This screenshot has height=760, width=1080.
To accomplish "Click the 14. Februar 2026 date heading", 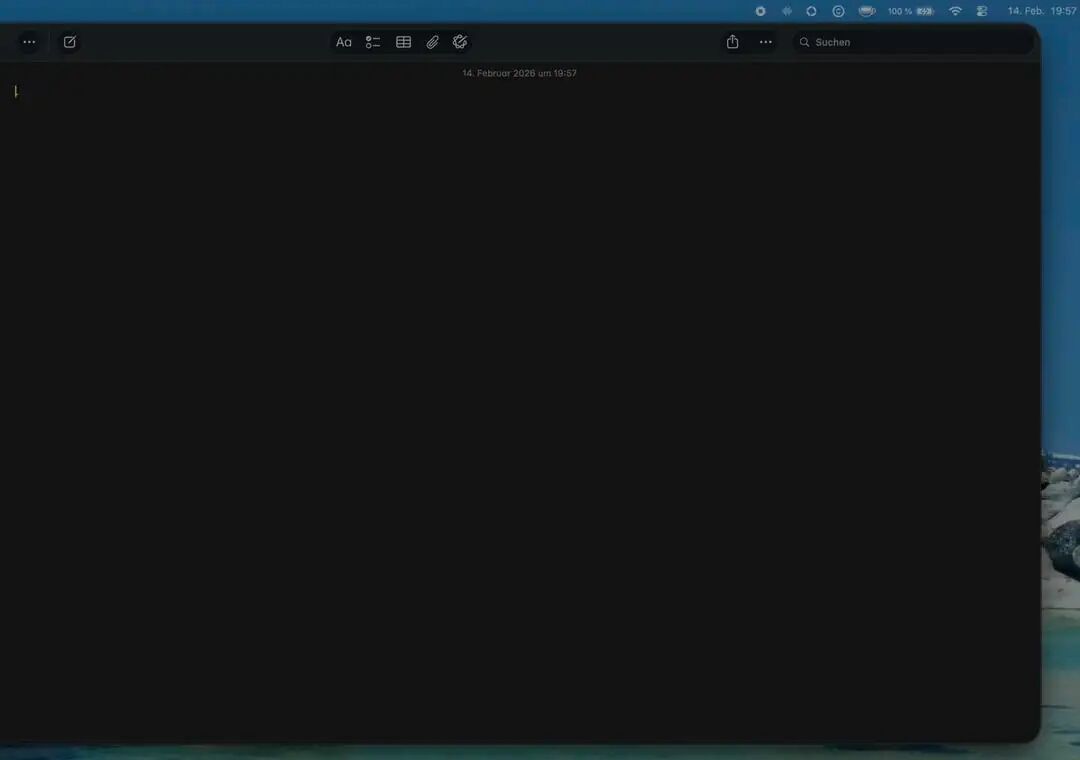I will [520, 73].
